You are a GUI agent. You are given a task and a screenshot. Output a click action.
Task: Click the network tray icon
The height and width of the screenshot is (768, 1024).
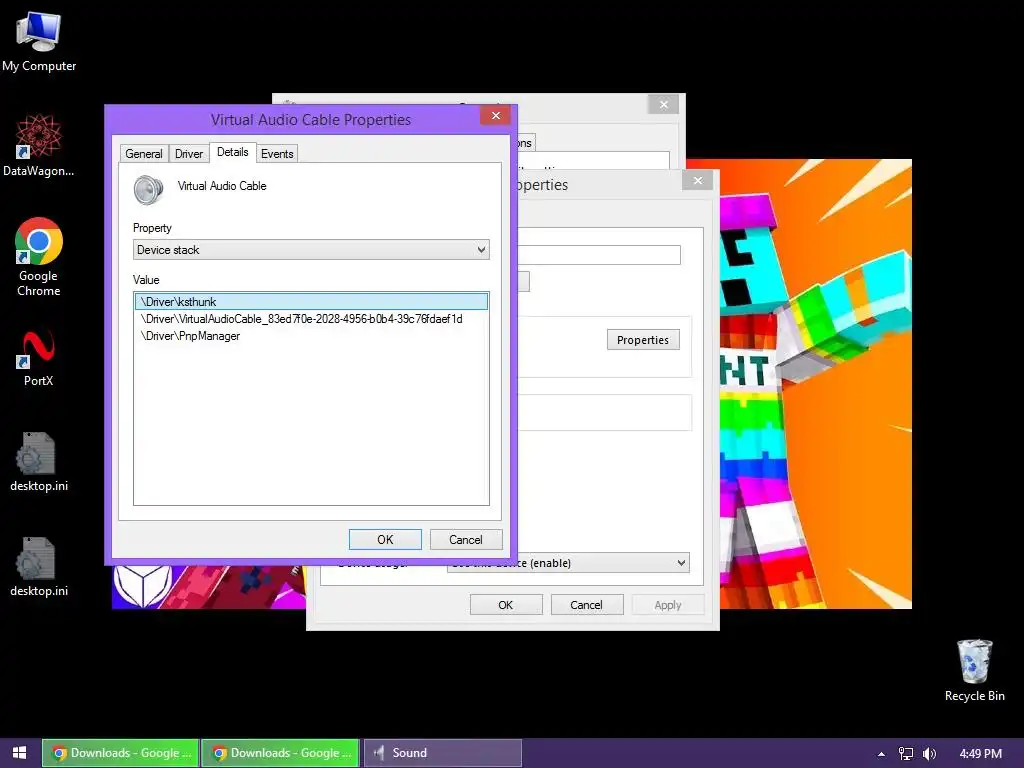pos(906,754)
